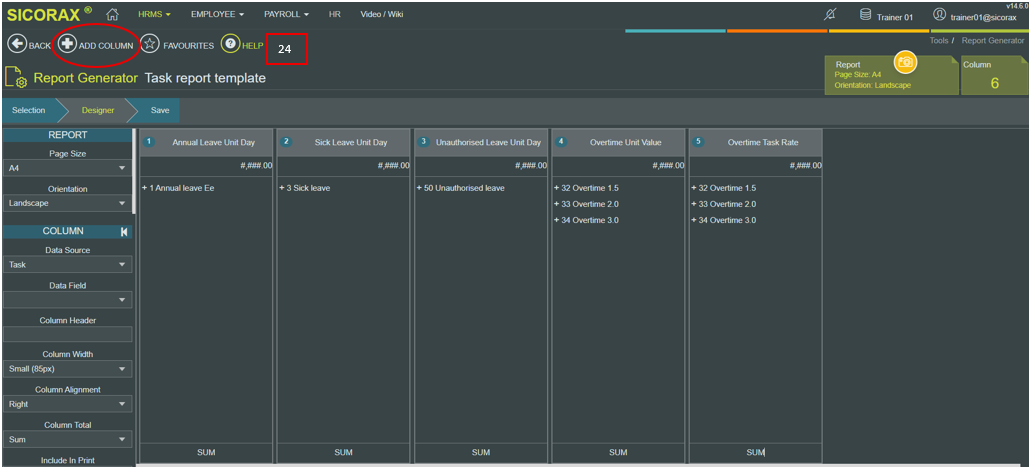Select column number 4 badge
Screen dimensions: 1032x470
point(561,142)
